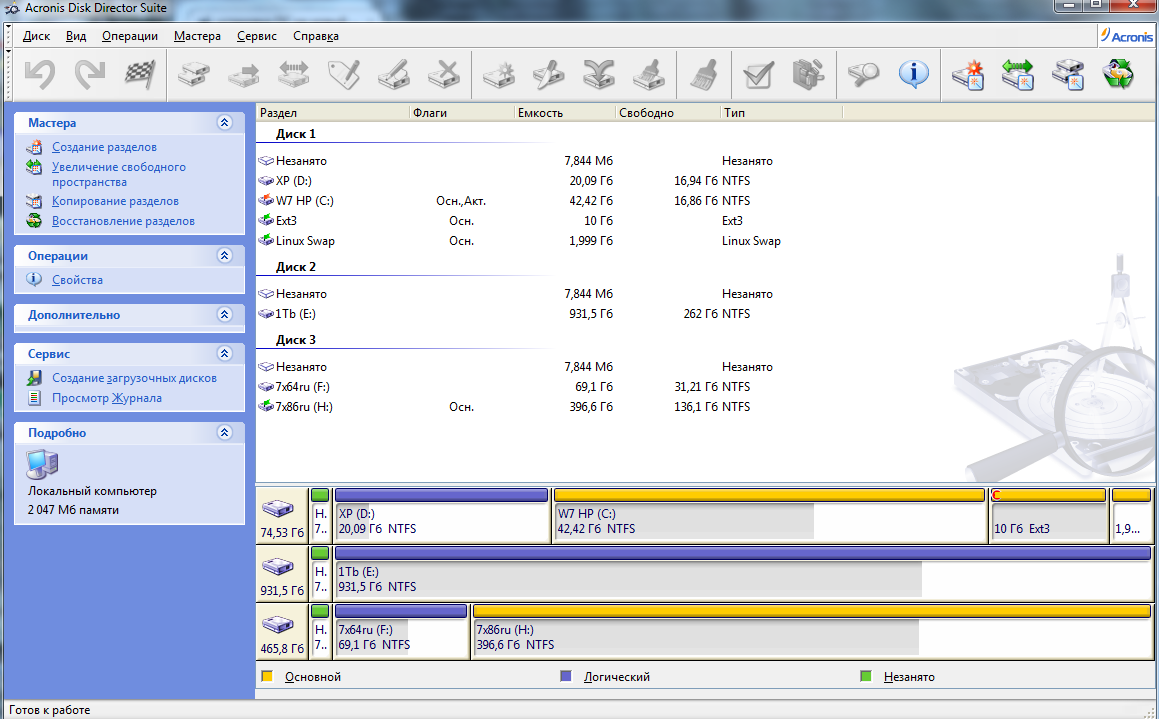Open Восстановление разделов wizard link

(x=123, y=221)
